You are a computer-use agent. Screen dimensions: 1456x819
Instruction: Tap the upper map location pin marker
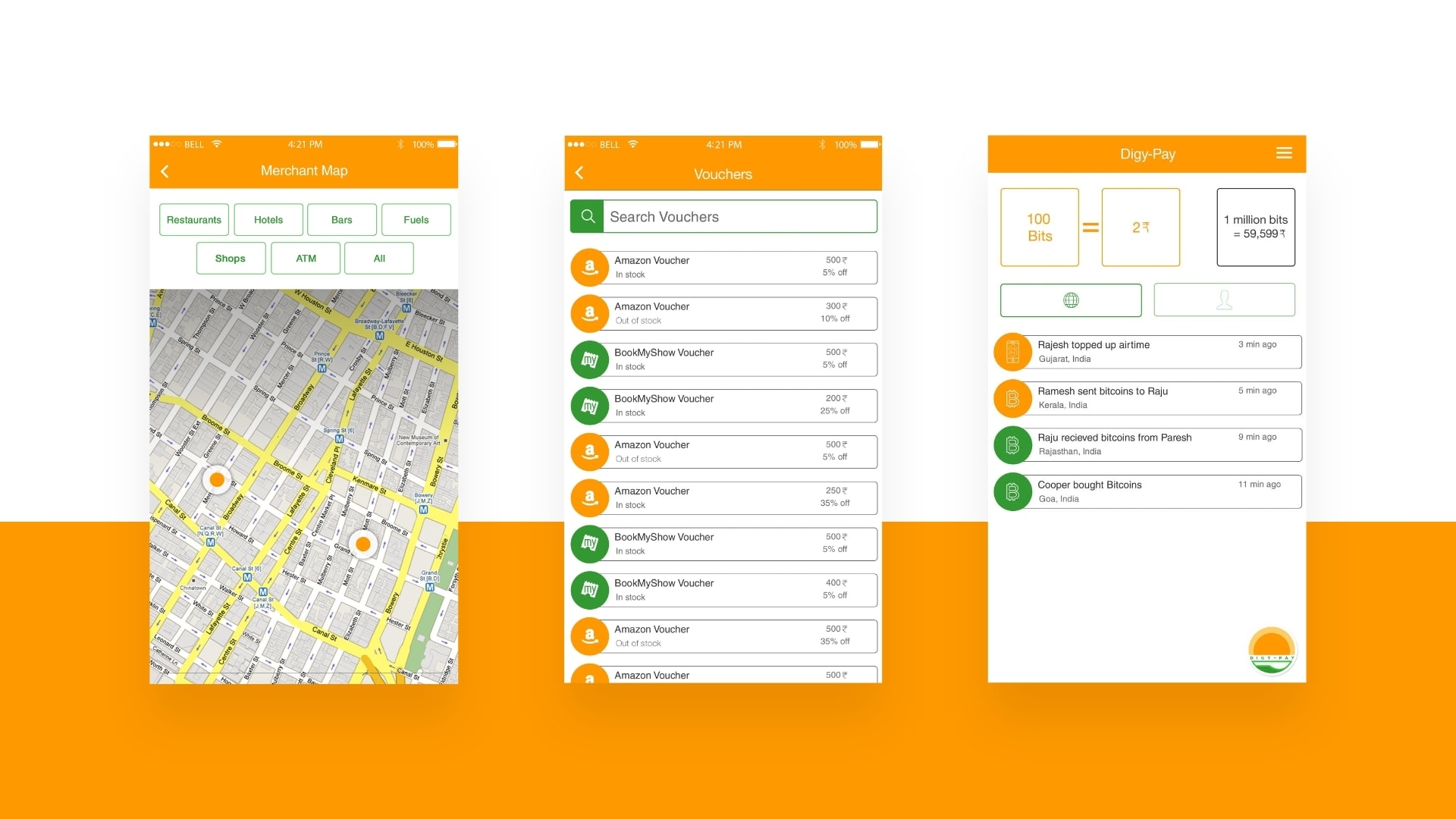(217, 479)
